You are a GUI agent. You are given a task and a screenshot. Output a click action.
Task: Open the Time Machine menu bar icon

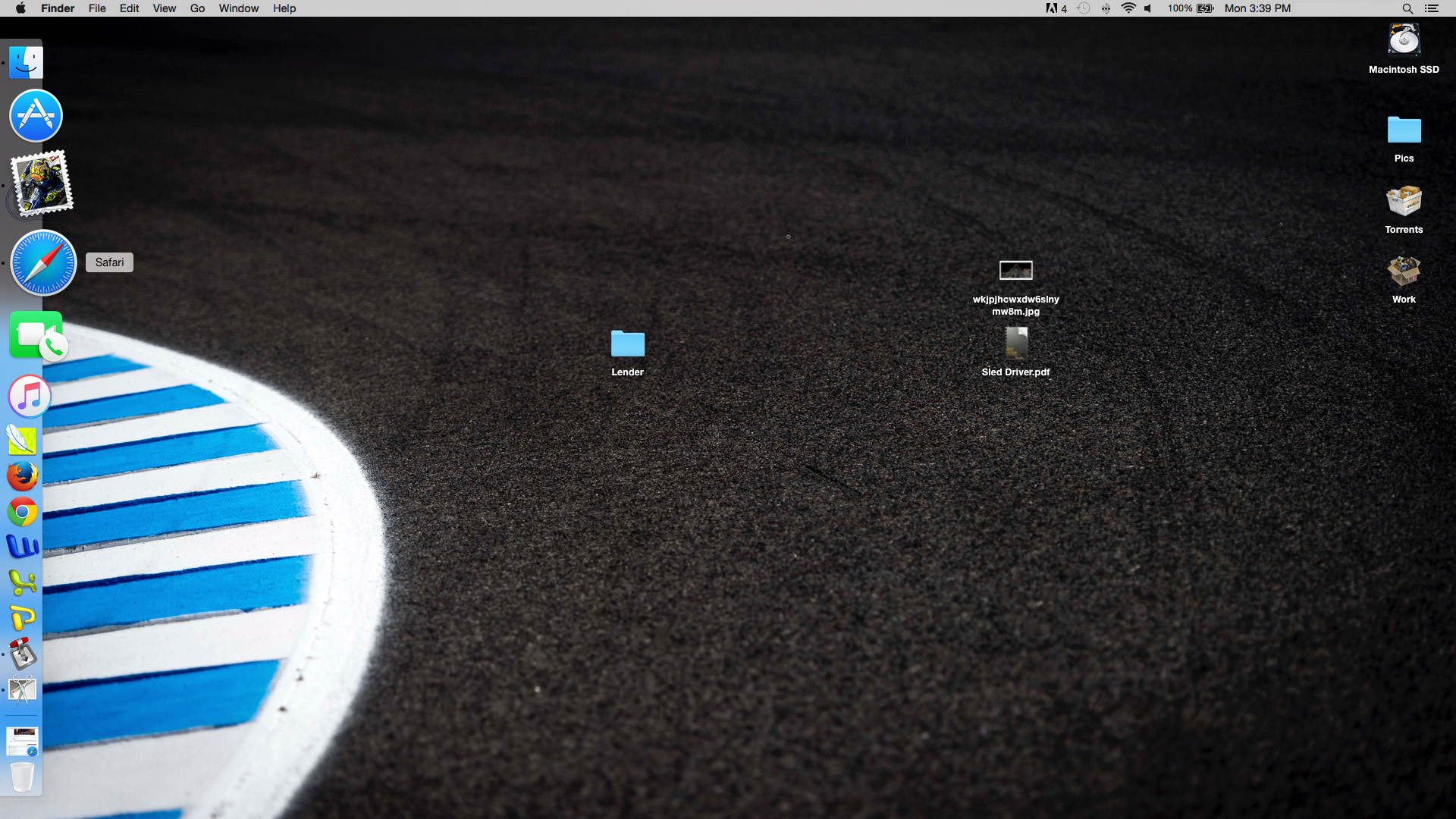click(x=1084, y=8)
